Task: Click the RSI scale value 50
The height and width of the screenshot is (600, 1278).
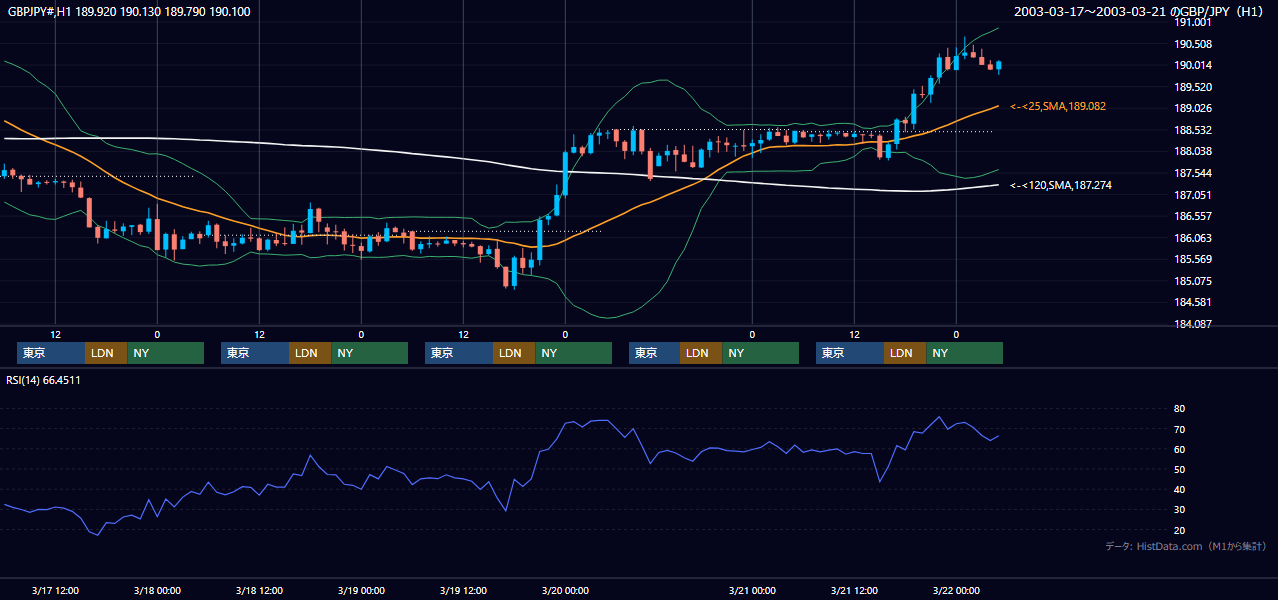Action: [1180, 469]
